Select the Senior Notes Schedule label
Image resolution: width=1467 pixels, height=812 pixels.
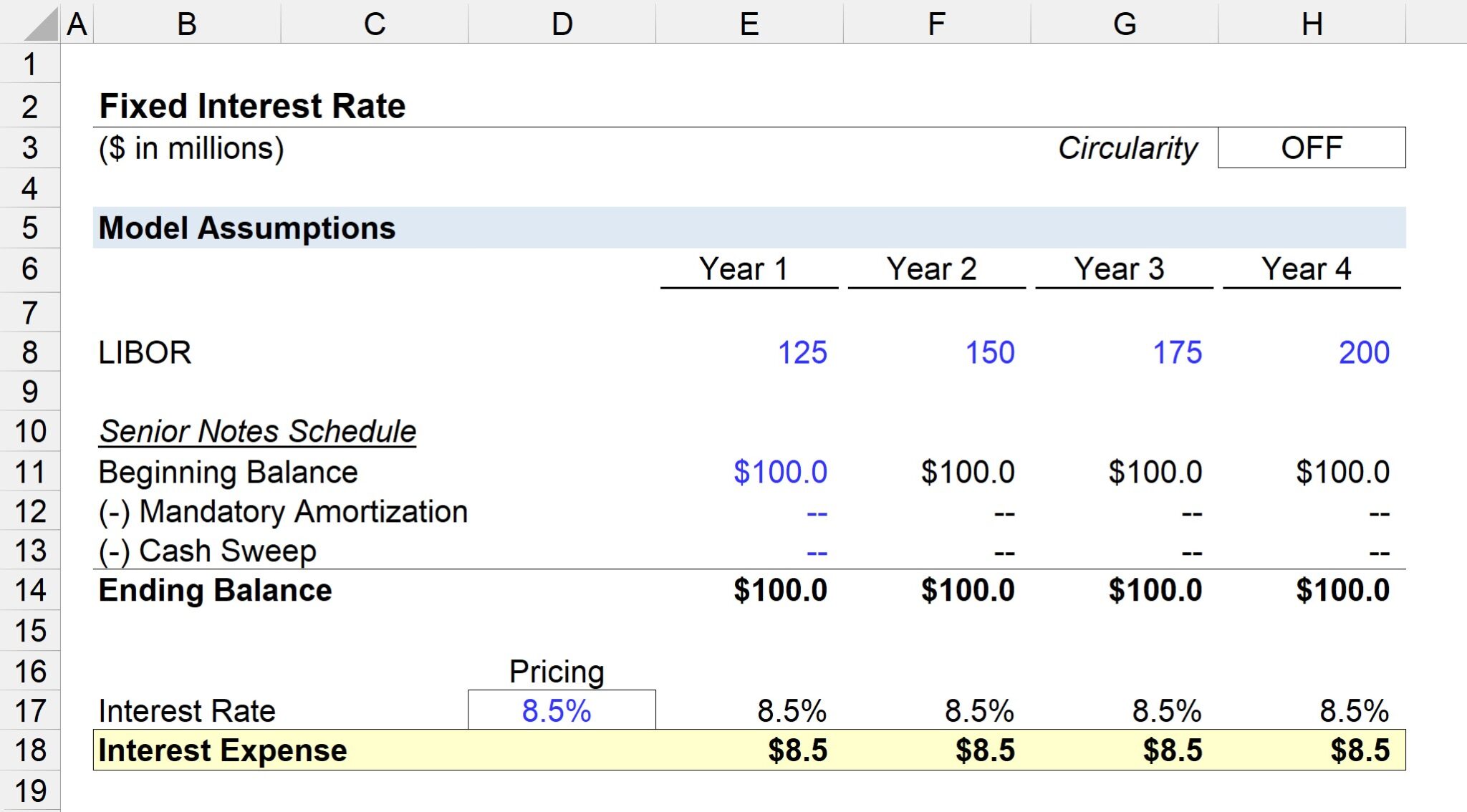(x=256, y=431)
